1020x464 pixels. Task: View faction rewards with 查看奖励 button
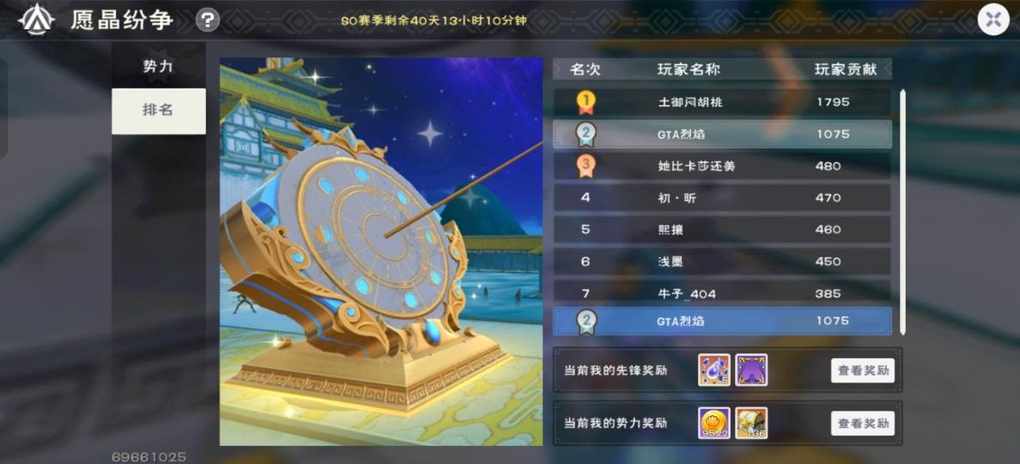point(863,424)
